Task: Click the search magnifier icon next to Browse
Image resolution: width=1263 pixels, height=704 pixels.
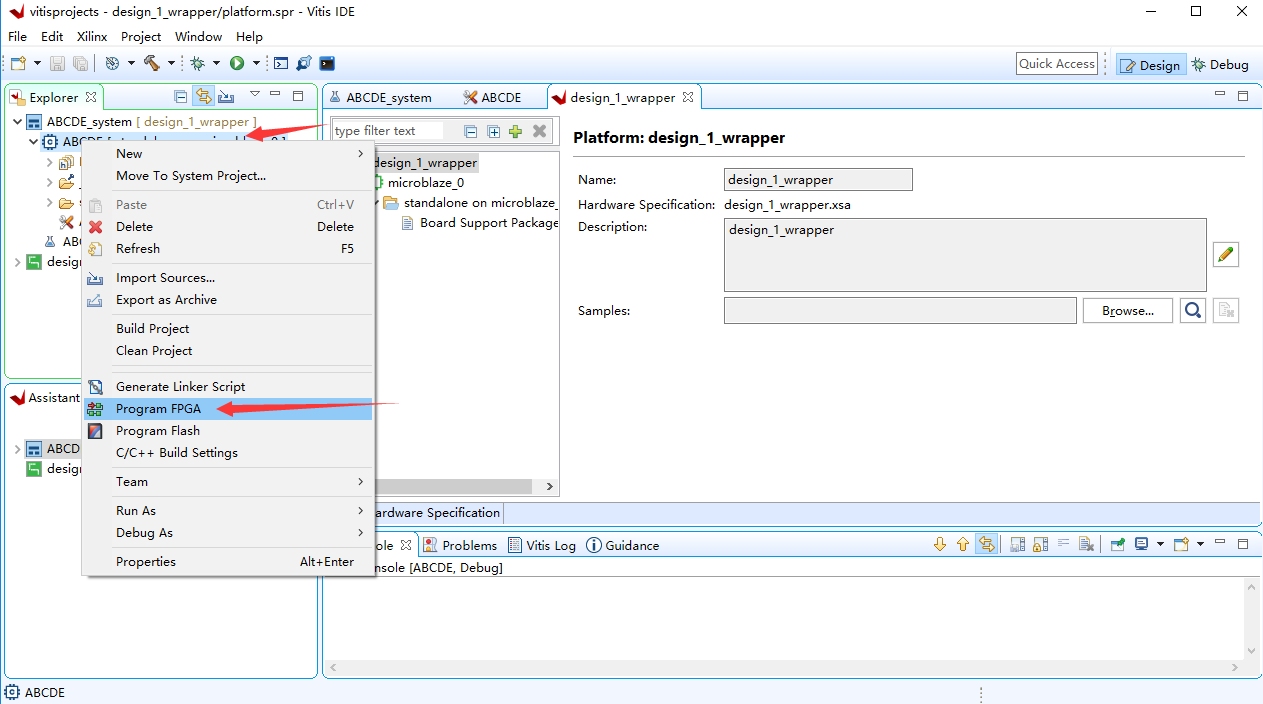Action: point(1192,310)
